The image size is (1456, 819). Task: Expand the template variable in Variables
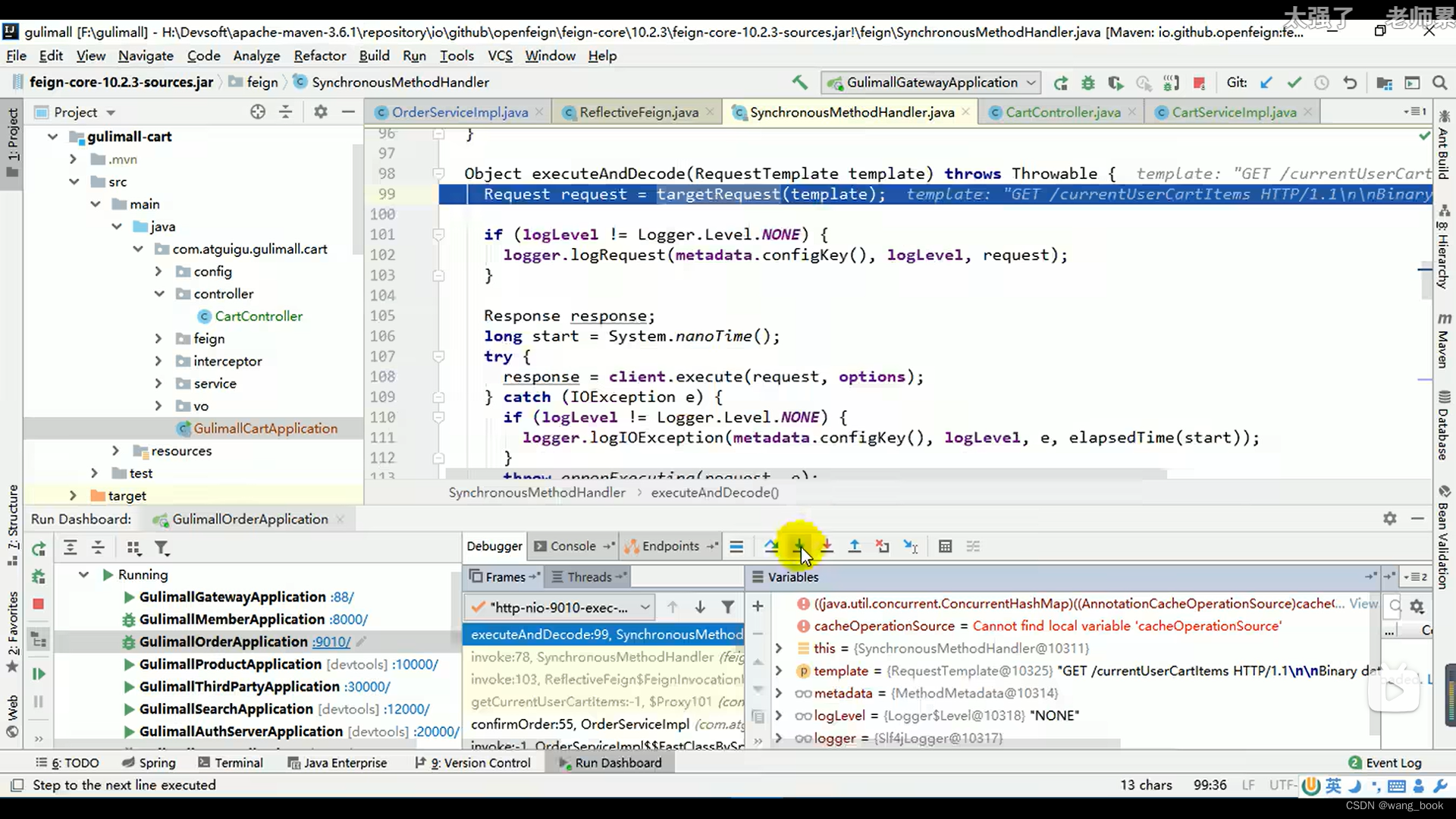[x=778, y=671]
